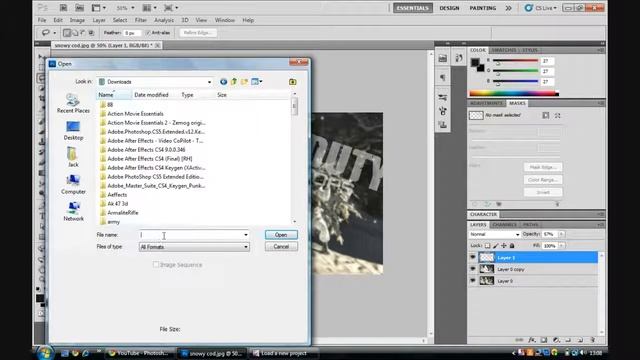
Task: Select Intersect with selection mode in options bar
Action: [91, 33]
